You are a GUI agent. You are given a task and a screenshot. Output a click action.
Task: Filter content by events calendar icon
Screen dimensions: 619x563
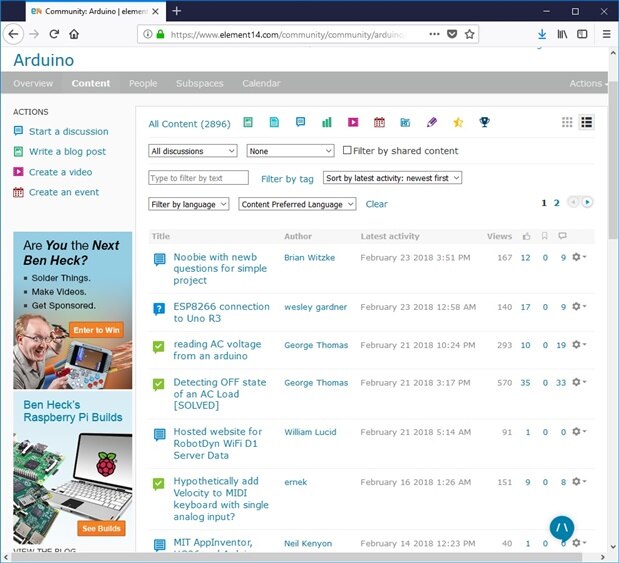[x=379, y=123]
